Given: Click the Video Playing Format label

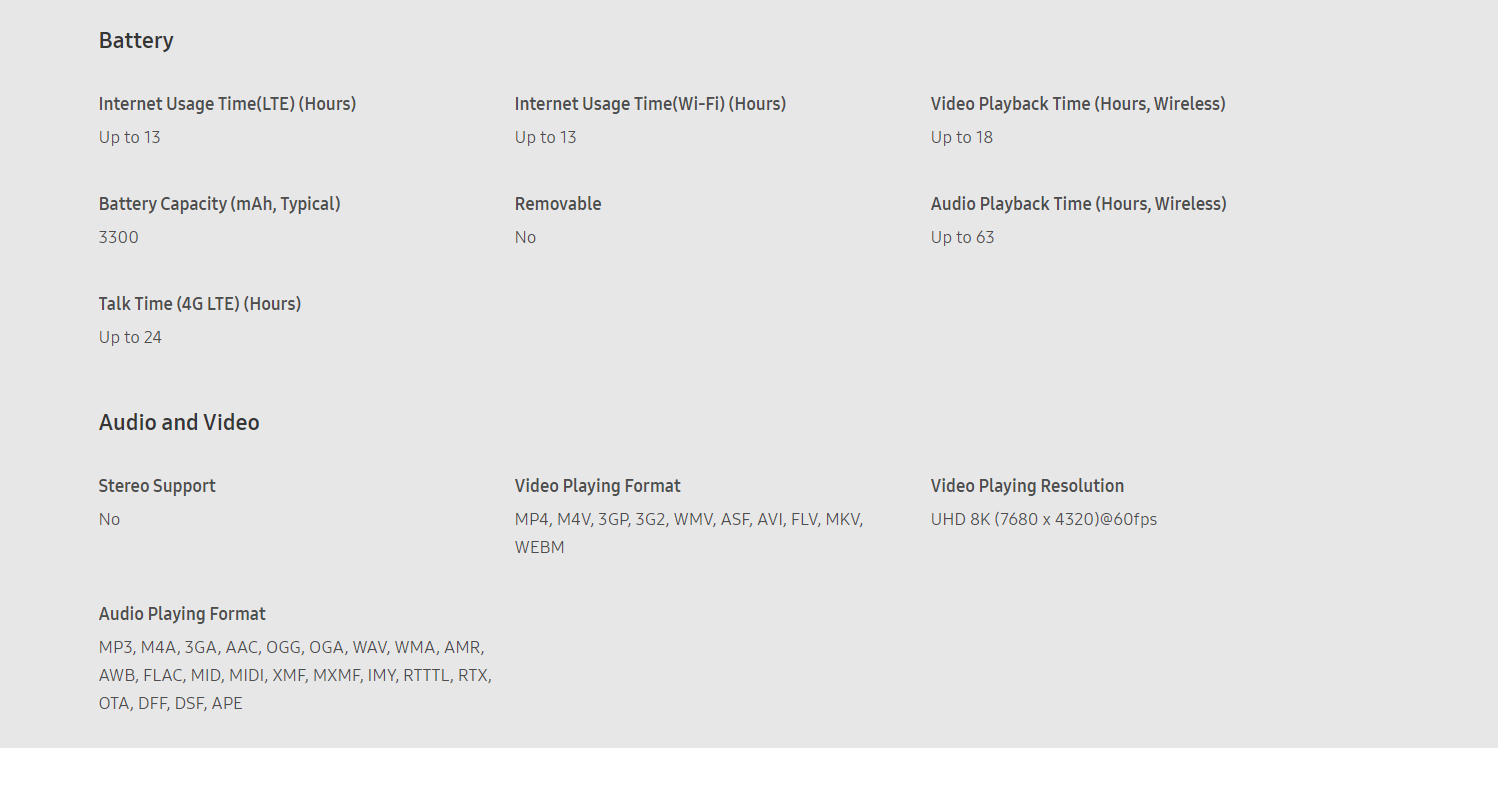Looking at the screenshot, I should (598, 486).
